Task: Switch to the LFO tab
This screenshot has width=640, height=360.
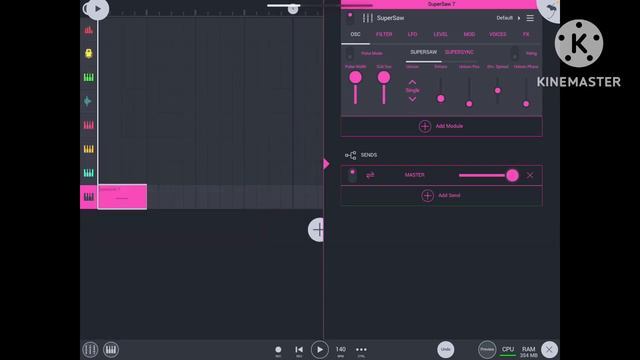Action: 412,34
